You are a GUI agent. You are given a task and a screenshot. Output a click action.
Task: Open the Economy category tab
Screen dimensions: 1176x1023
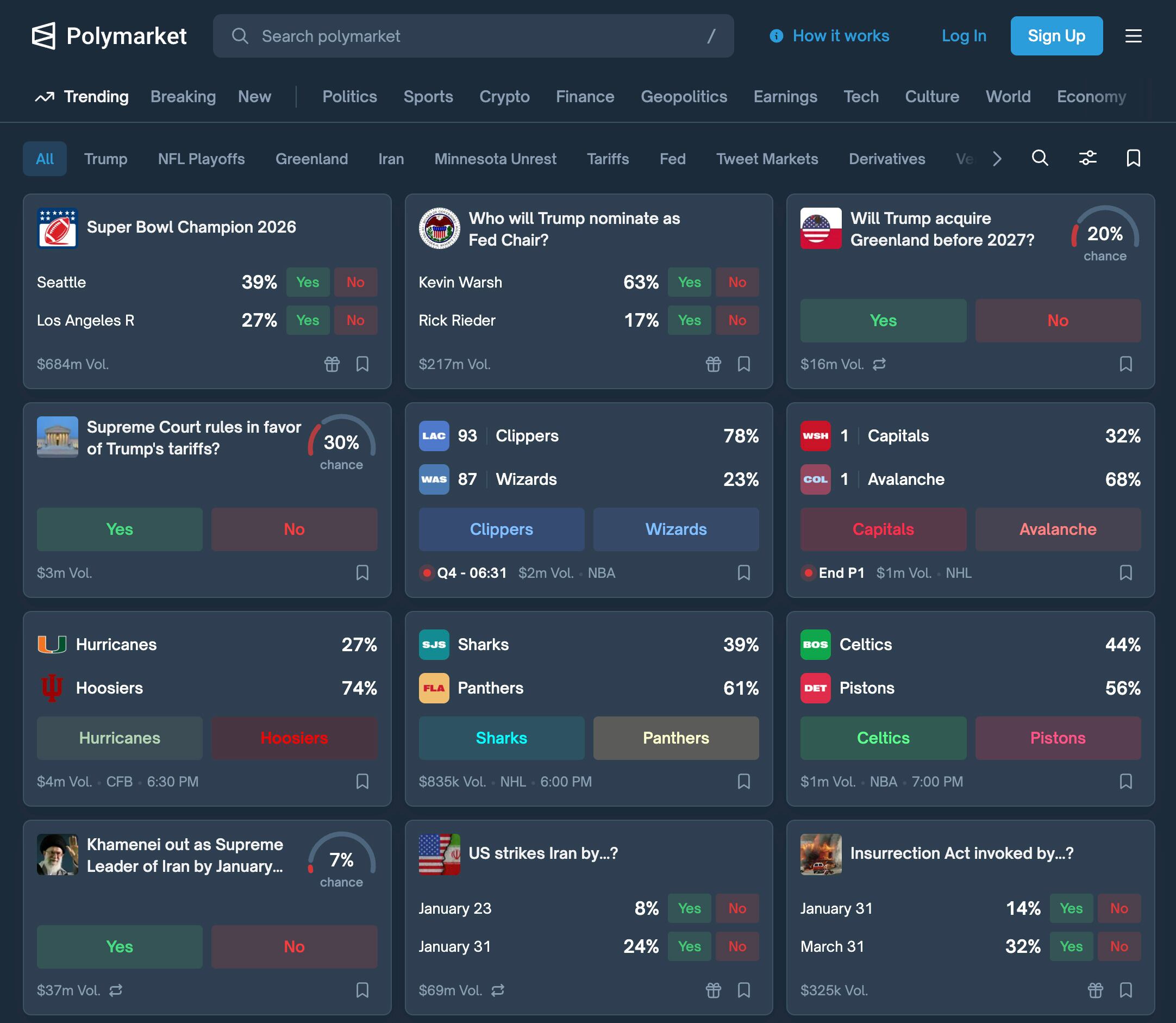1091,97
